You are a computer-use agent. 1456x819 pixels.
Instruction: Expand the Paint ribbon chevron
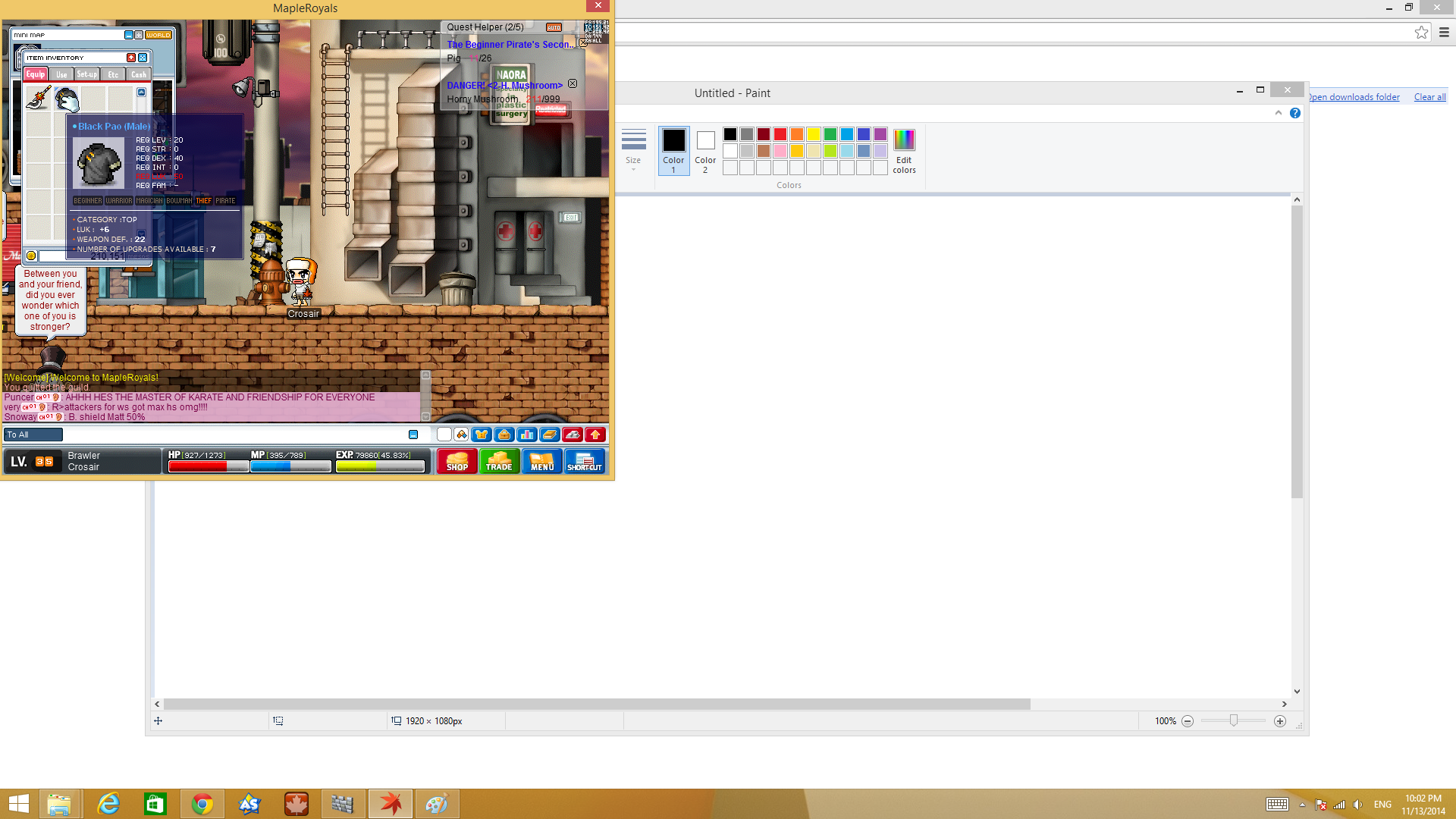click(1278, 113)
